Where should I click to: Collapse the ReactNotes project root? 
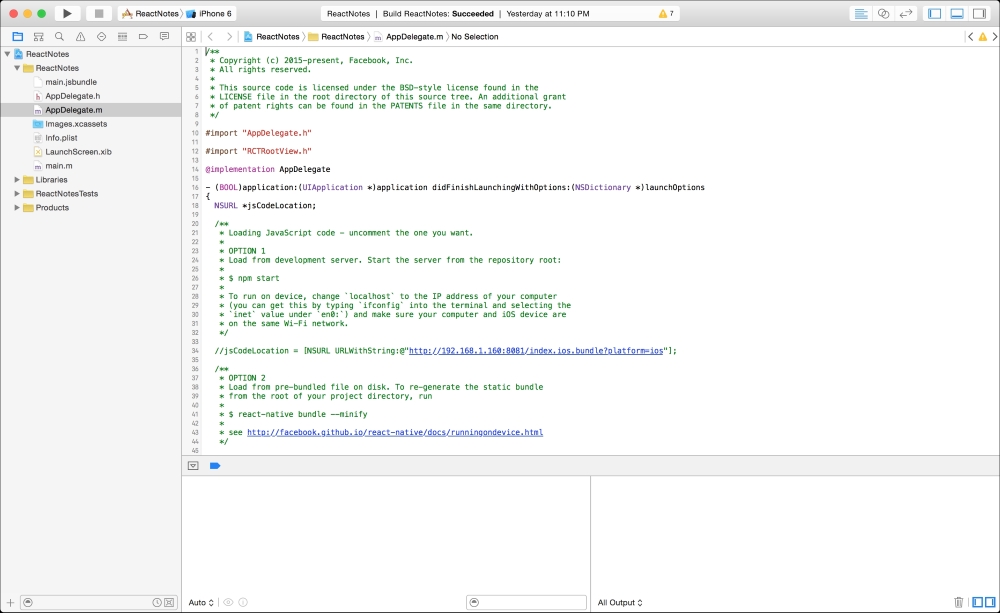tap(8, 54)
